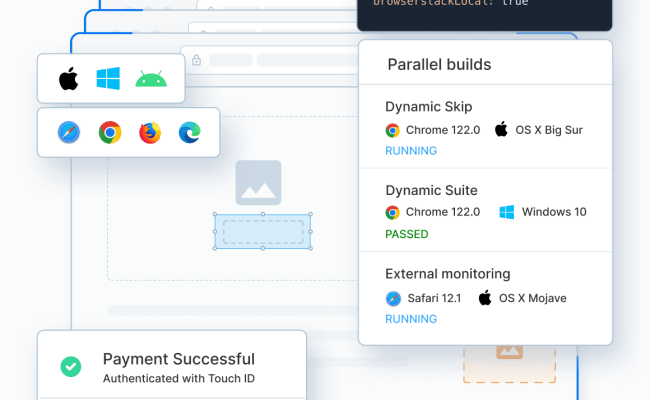Click the Payment Successful title

tap(179, 359)
